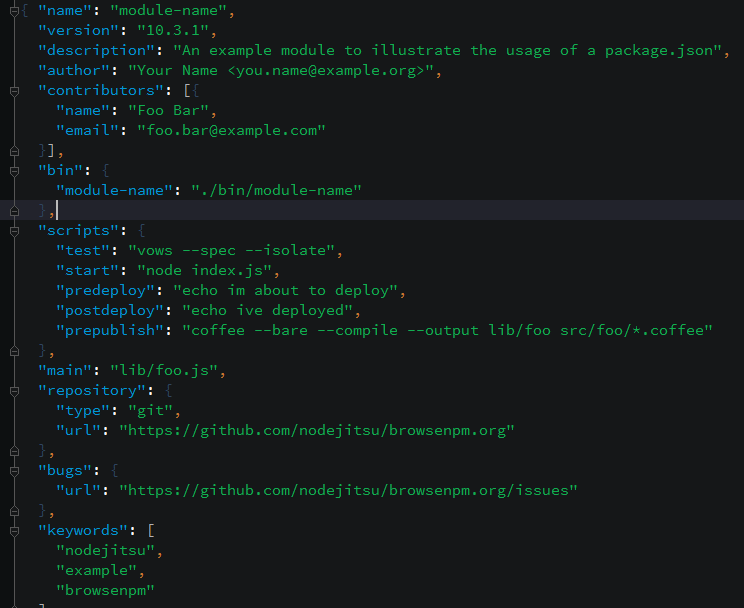
Task: Click the "name" key on first line
Action: 65,10
